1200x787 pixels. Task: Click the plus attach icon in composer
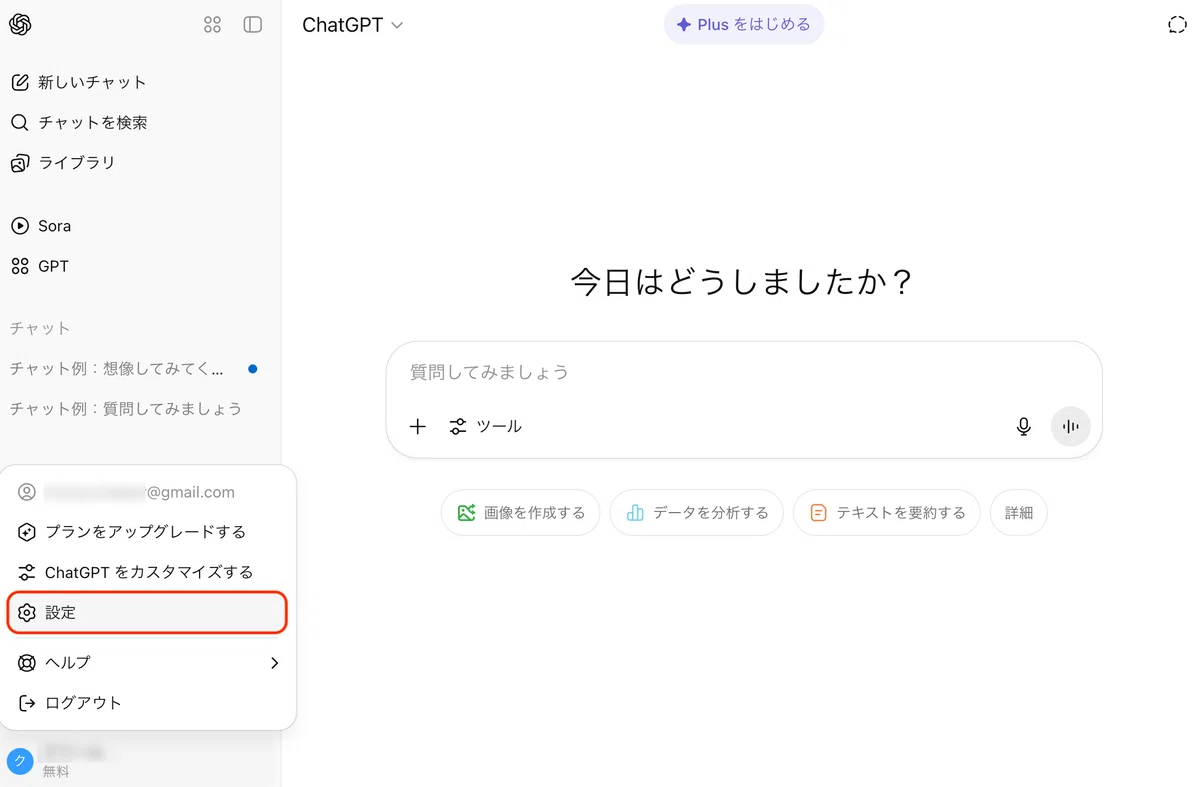coord(418,426)
